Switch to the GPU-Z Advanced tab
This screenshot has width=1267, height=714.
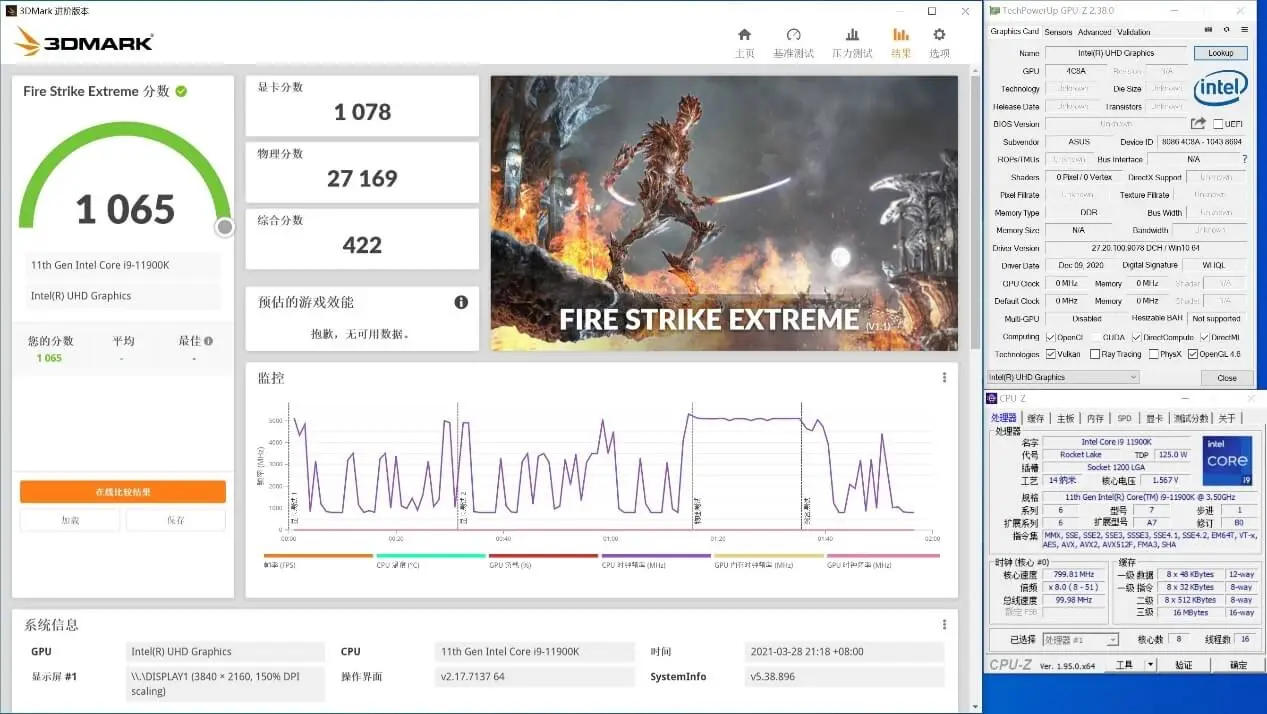tap(1094, 32)
